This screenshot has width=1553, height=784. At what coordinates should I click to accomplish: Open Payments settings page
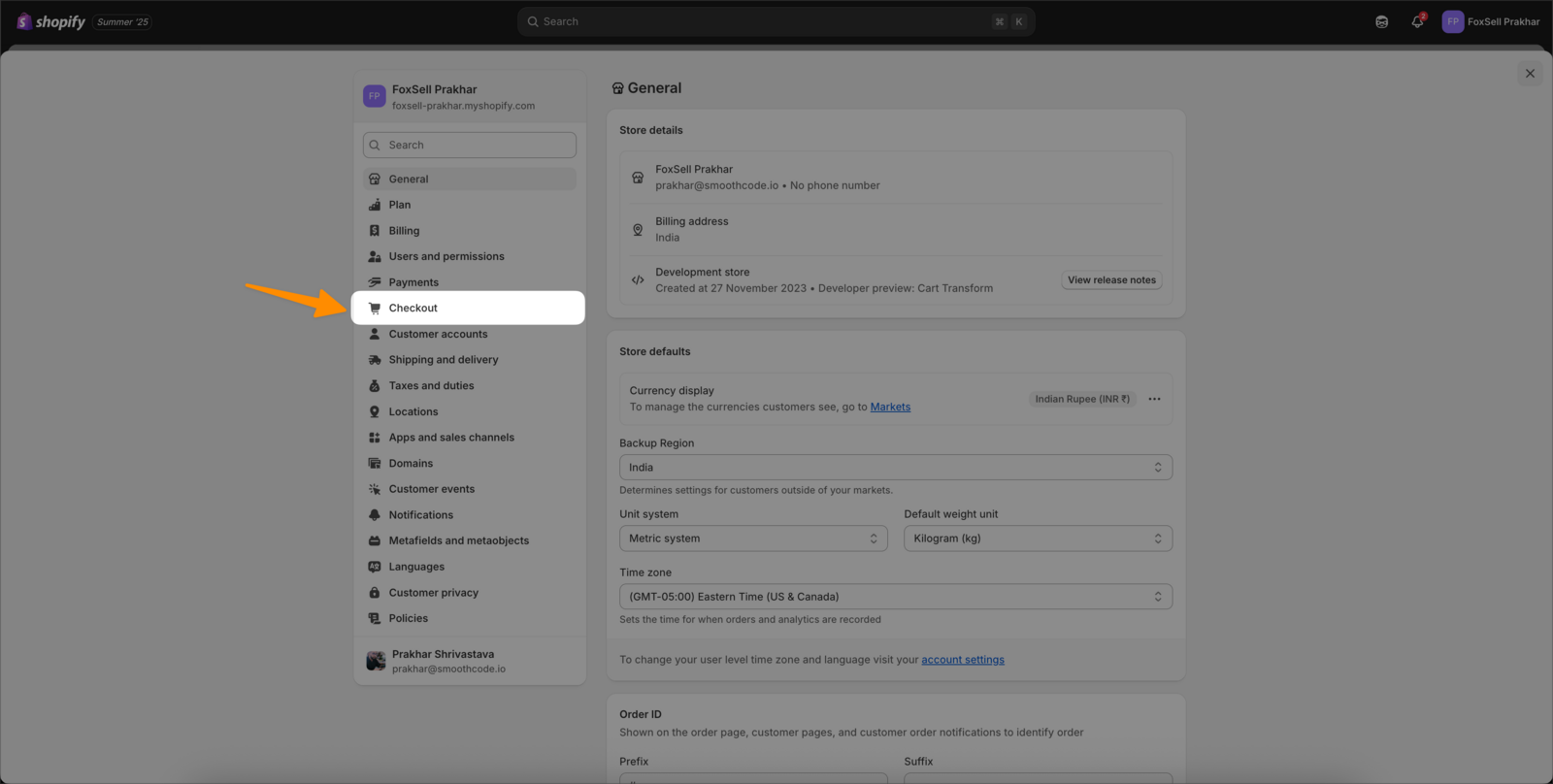click(x=470, y=282)
